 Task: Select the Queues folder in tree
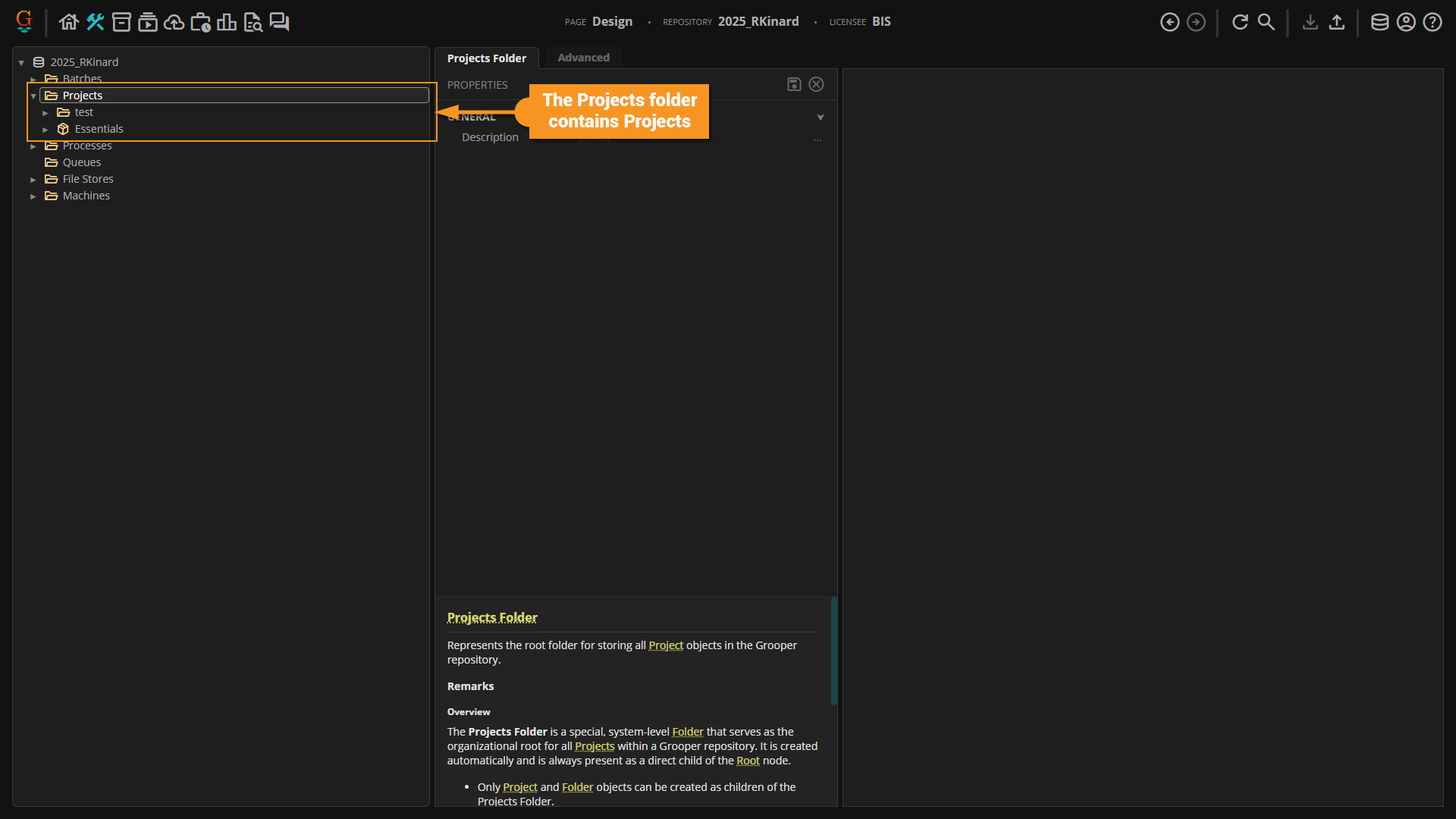tap(81, 162)
